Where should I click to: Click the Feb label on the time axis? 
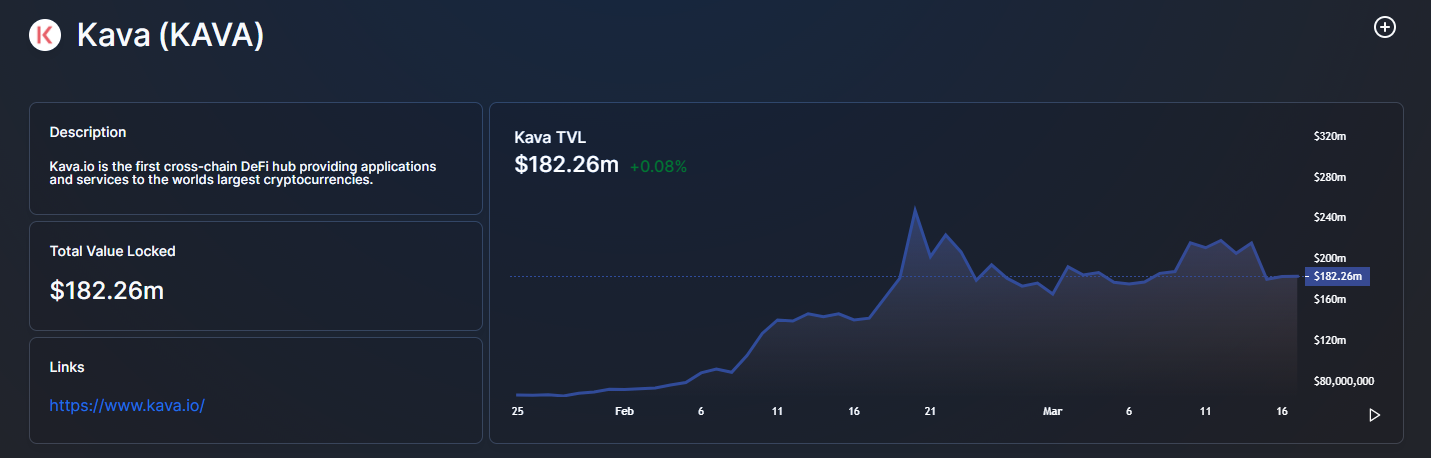[624, 411]
